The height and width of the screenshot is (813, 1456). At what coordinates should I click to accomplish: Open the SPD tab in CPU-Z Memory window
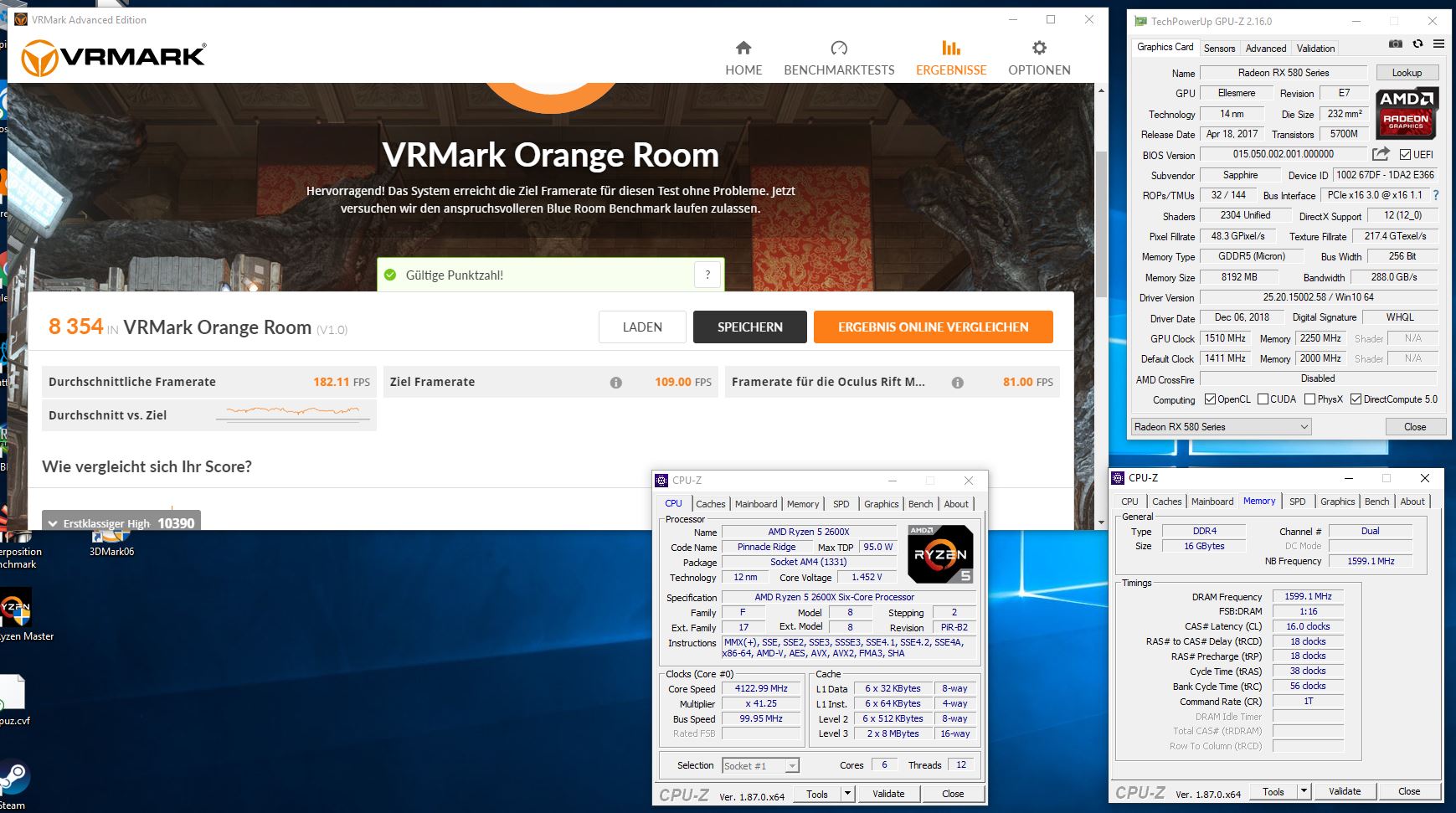1297,502
